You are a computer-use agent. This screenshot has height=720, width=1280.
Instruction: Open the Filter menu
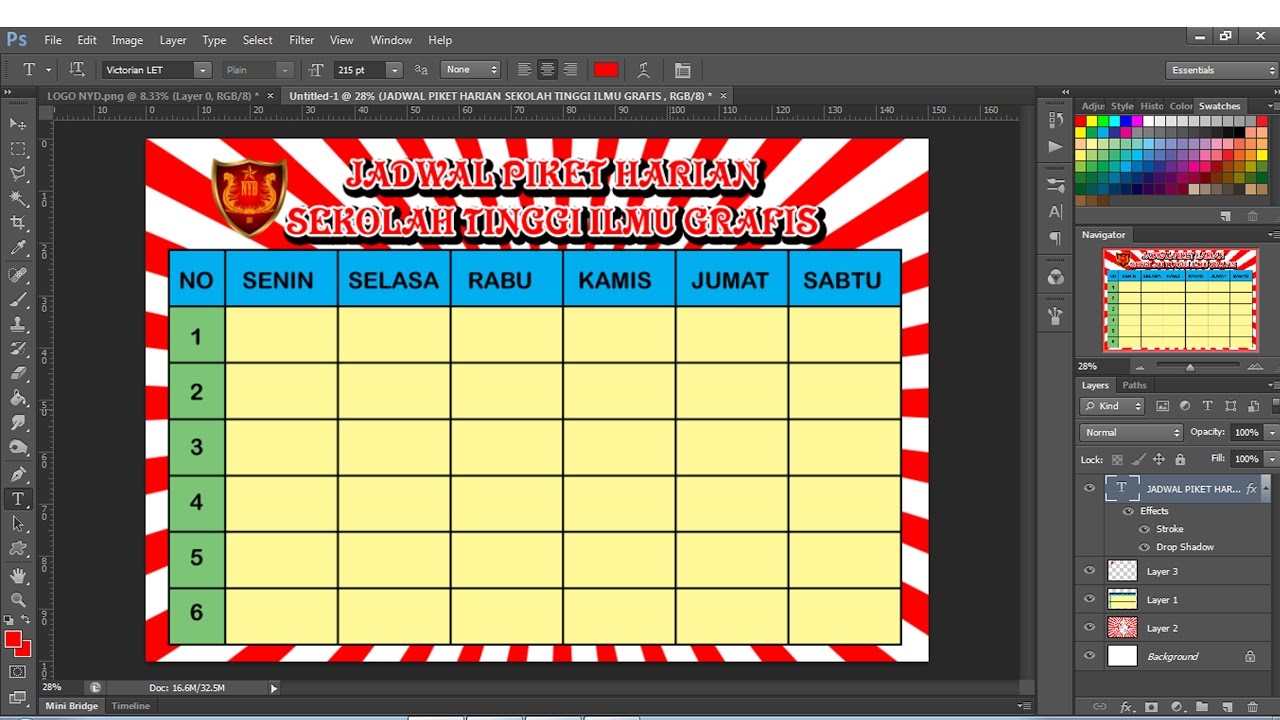302,40
